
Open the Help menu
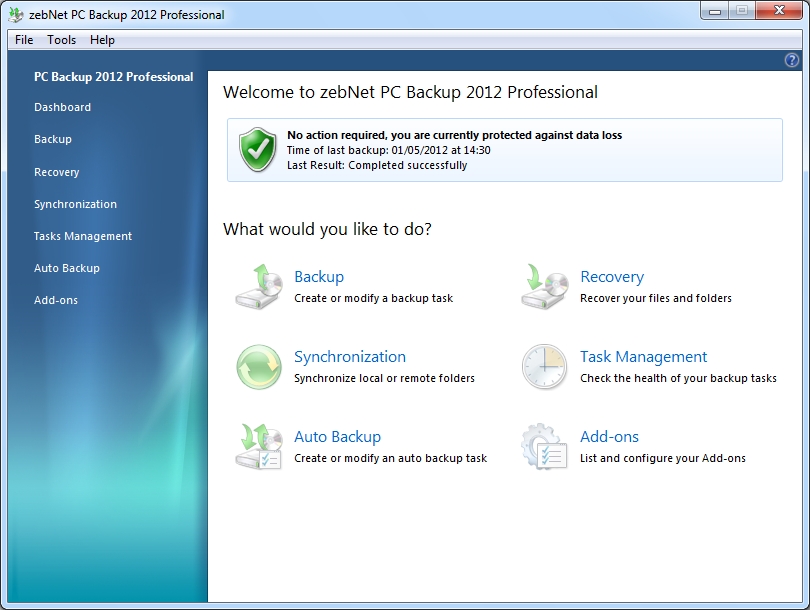pos(102,40)
